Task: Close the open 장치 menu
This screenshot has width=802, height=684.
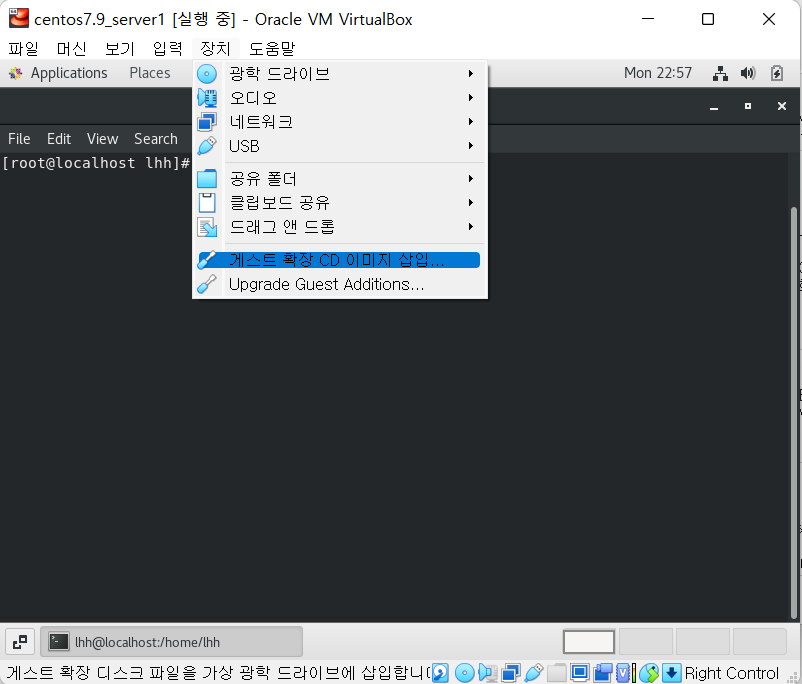Action: 216,49
